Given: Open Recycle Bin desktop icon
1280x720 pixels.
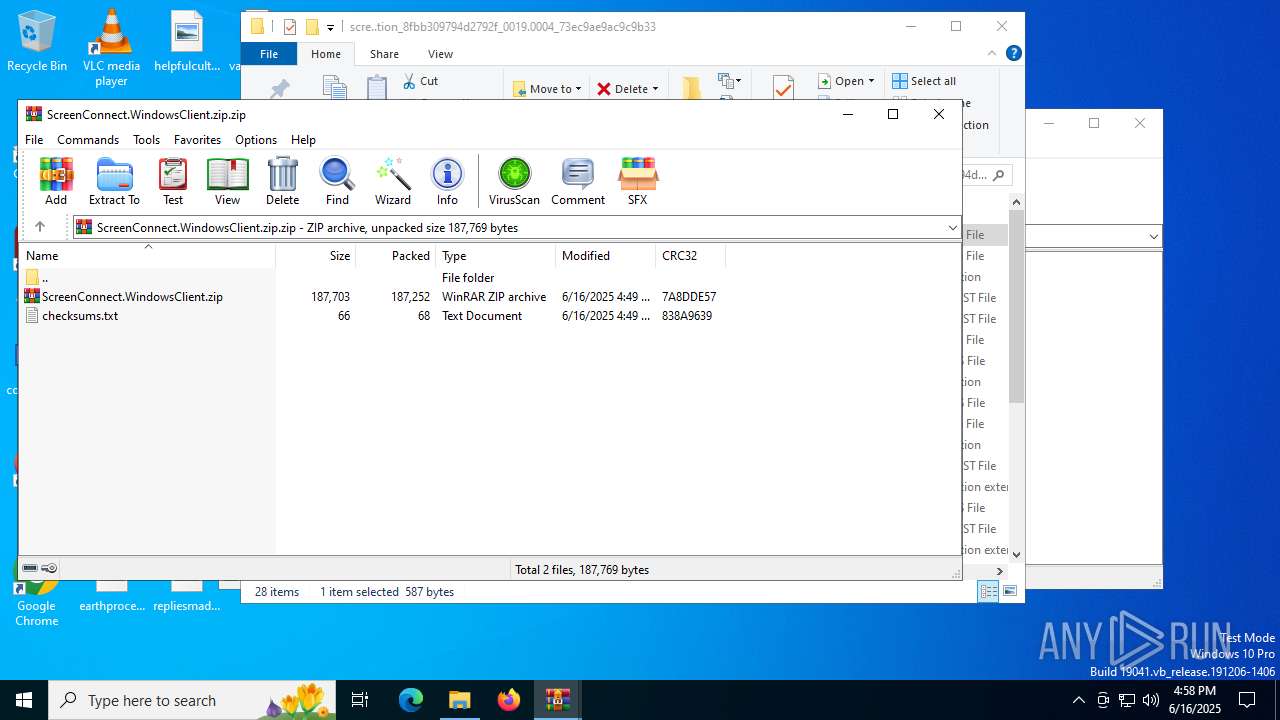Looking at the screenshot, I should pyautogui.click(x=37, y=42).
